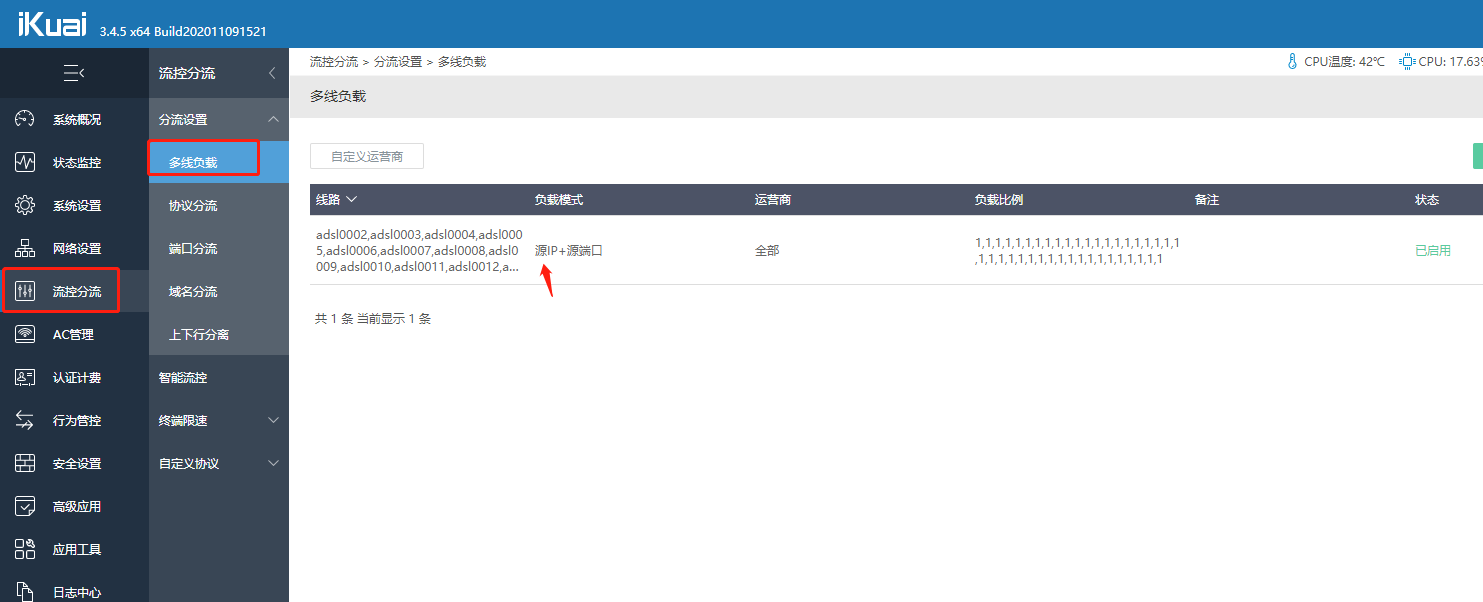Click the CPU温度 42℃ readout
Image resolution: width=1483 pixels, height=602 pixels.
coord(1345,62)
